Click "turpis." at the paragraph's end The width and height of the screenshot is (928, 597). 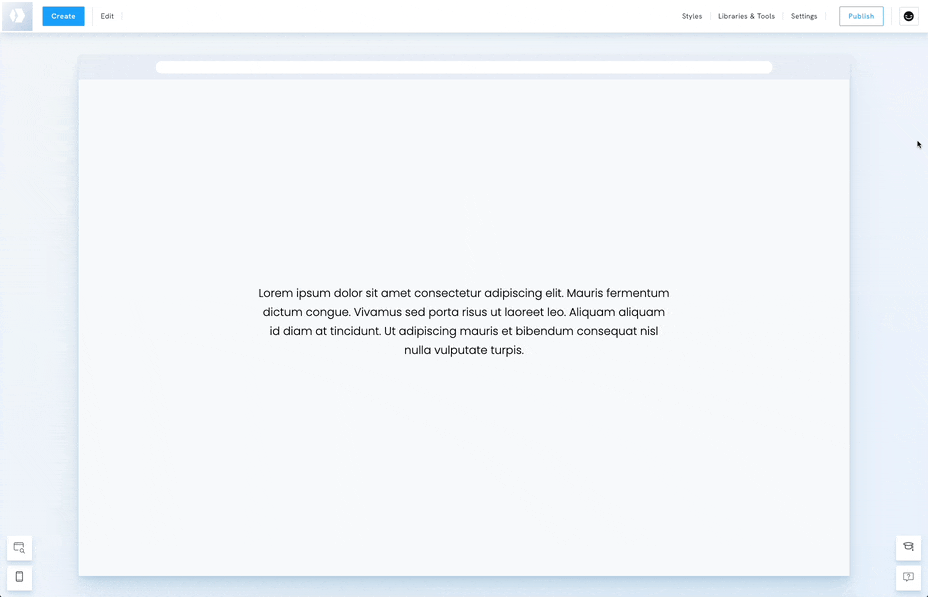pos(507,350)
